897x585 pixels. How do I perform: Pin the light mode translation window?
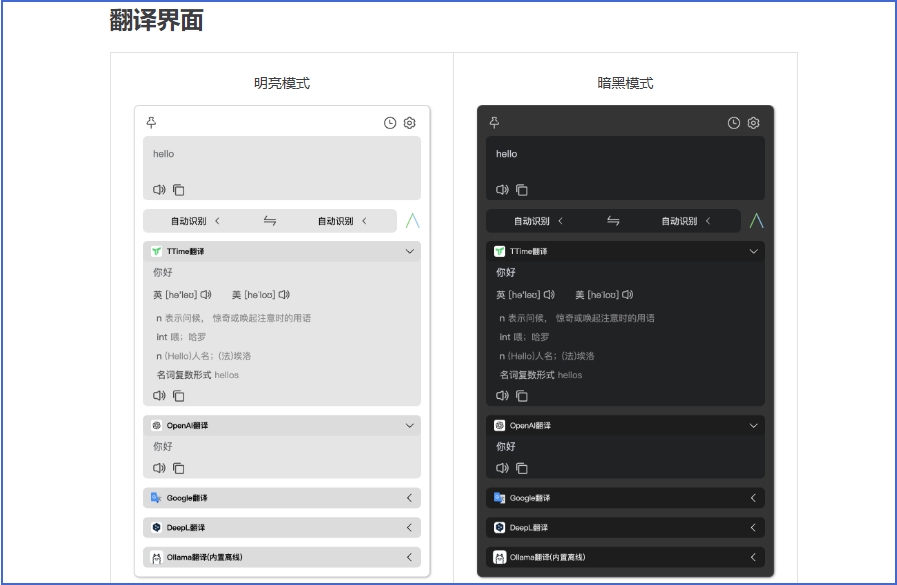coord(151,122)
